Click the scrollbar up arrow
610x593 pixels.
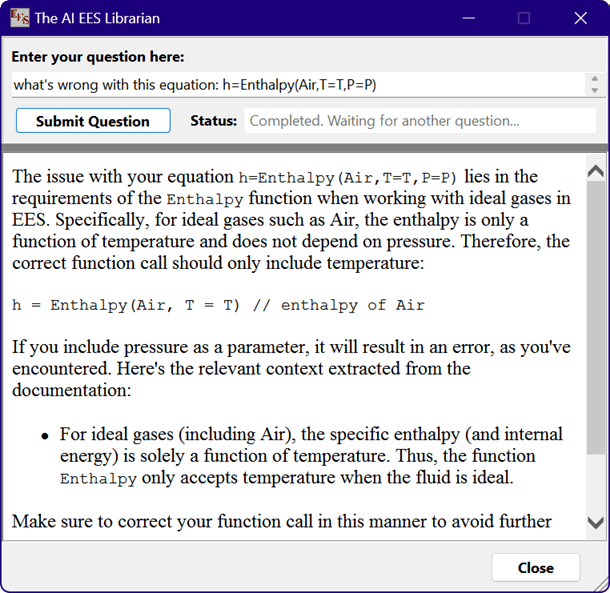595,171
